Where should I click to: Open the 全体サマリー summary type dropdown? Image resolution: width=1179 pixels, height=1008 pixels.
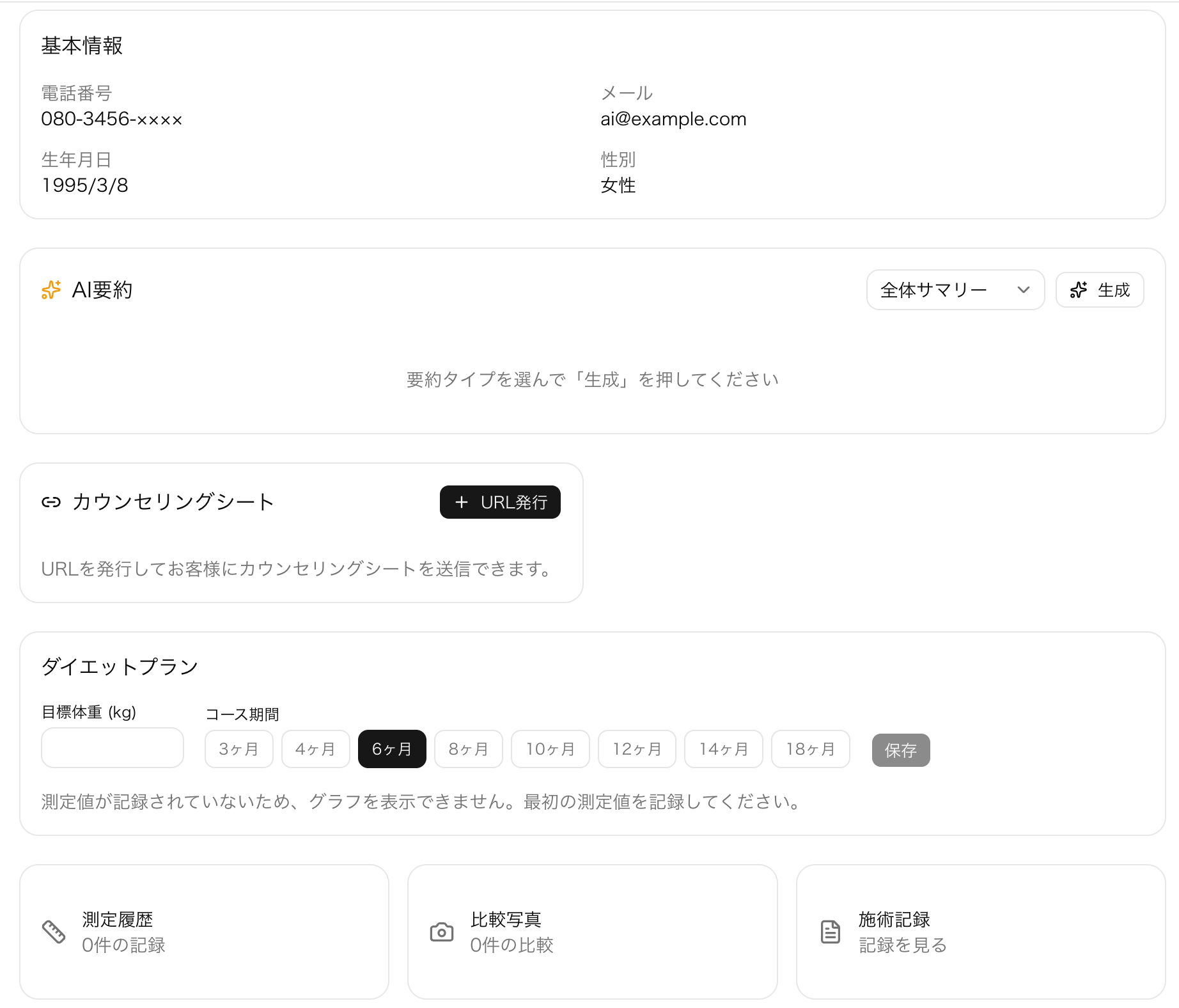pyautogui.click(x=955, y=290)
